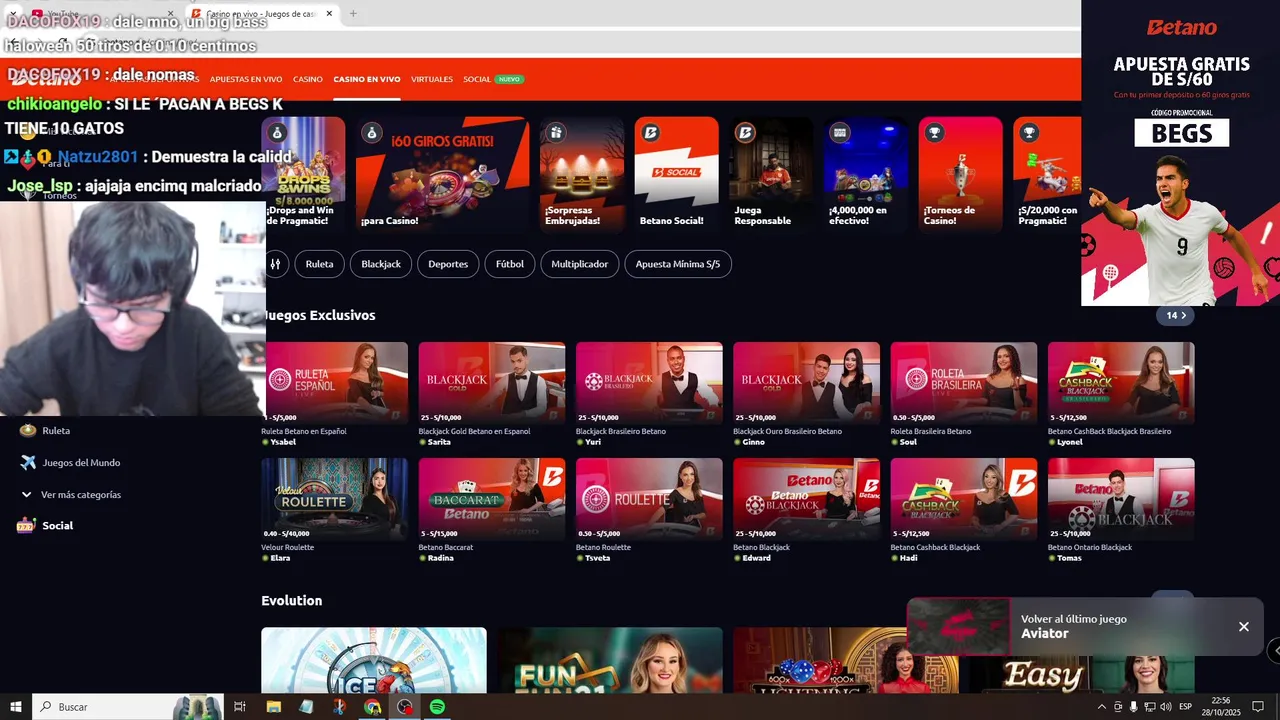Open the Casino tab in header
This screenshot has height=720, width=1280.
[x=308, y=79]
